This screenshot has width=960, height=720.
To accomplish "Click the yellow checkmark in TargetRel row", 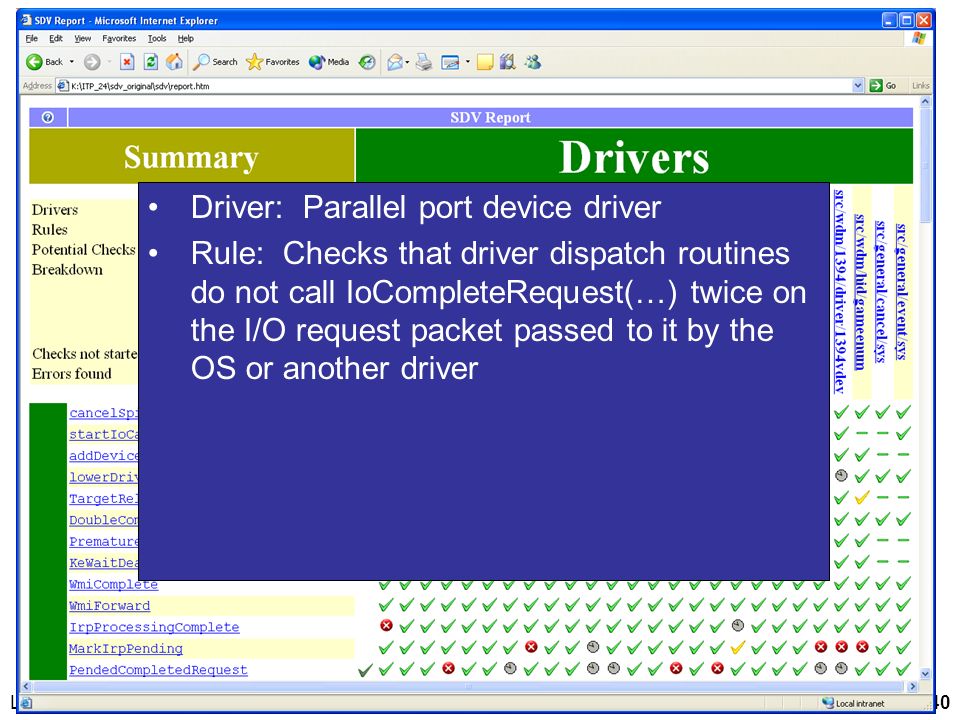I will [862, 497].
